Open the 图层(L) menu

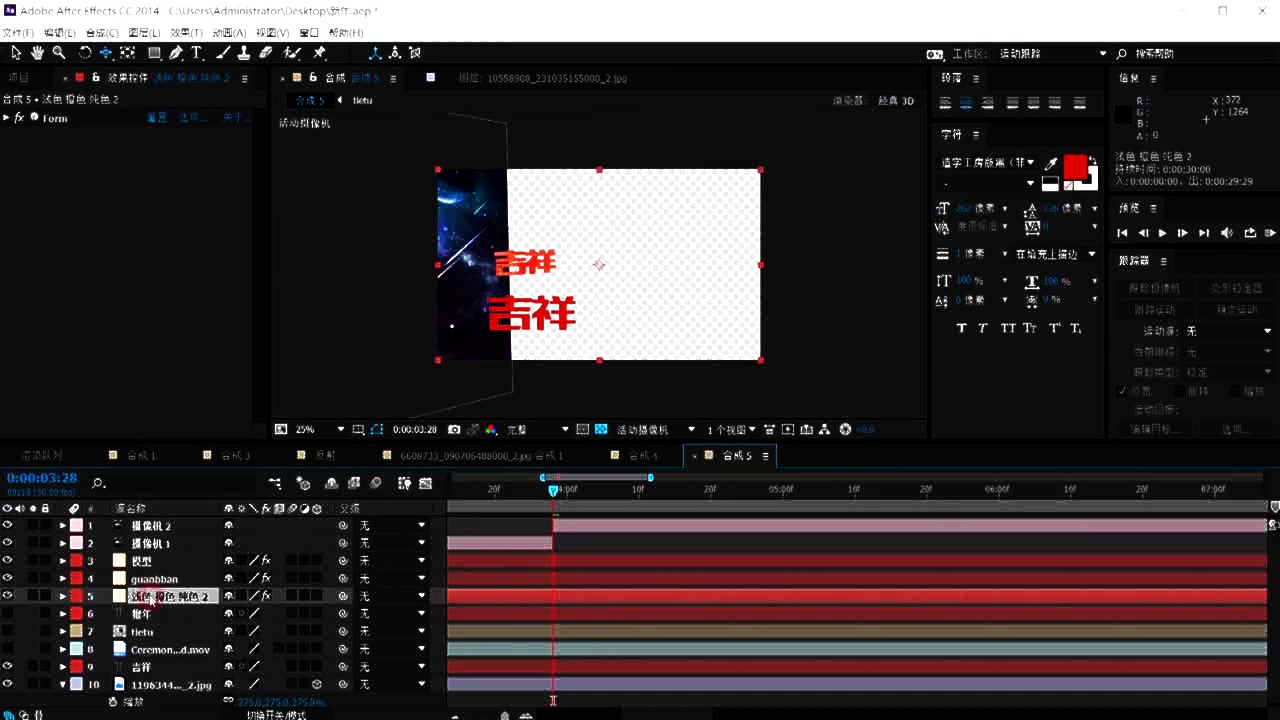pyautogui.click(x=145, y=33)
